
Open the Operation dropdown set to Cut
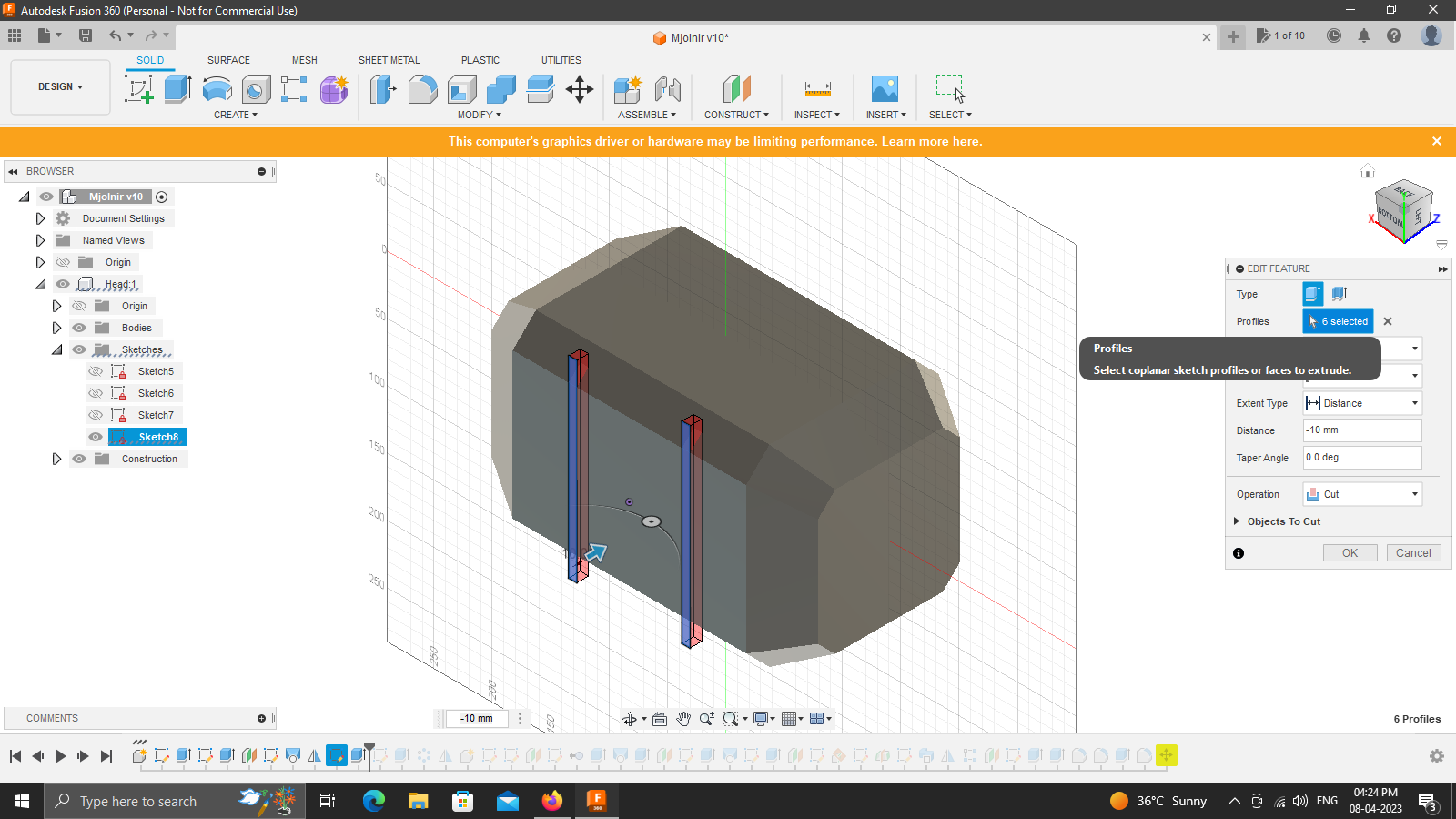pos(1361,493)
